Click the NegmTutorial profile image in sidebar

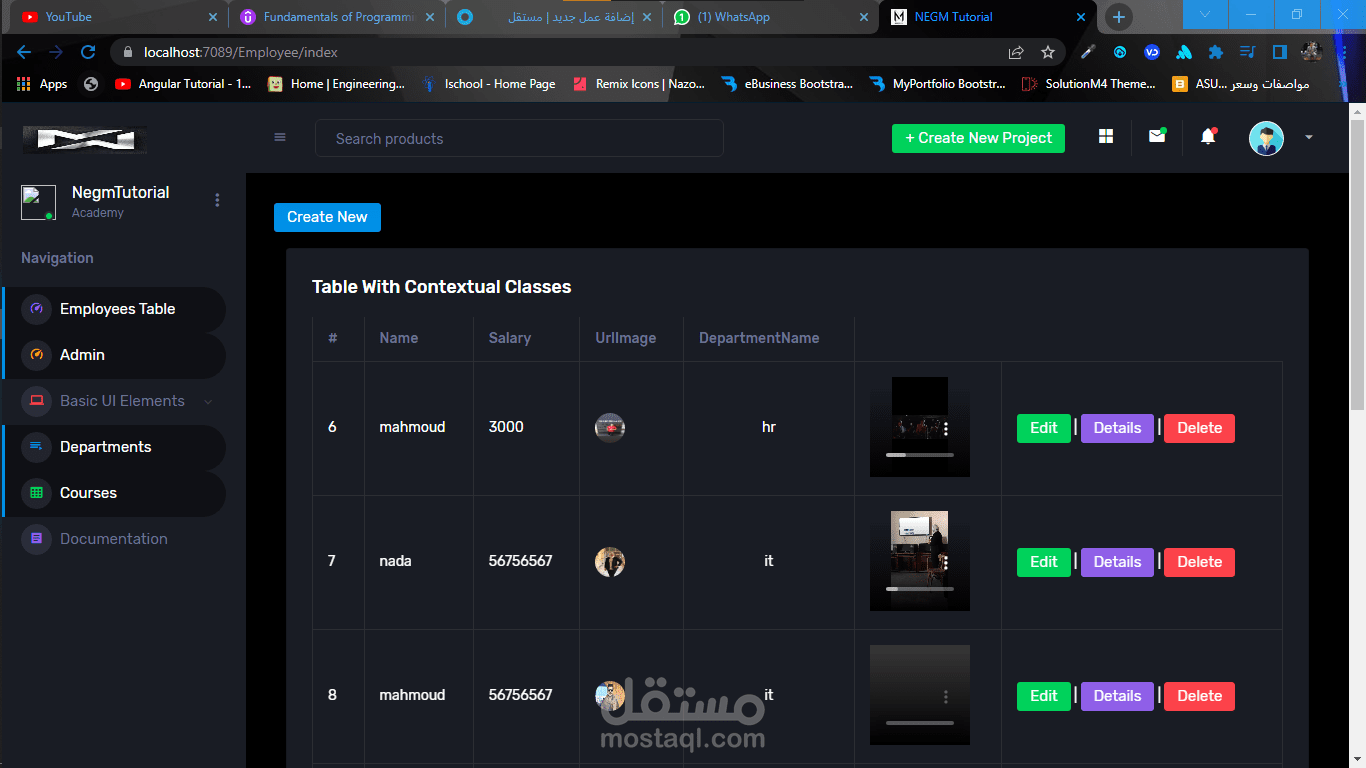click(x=38, y=203)
